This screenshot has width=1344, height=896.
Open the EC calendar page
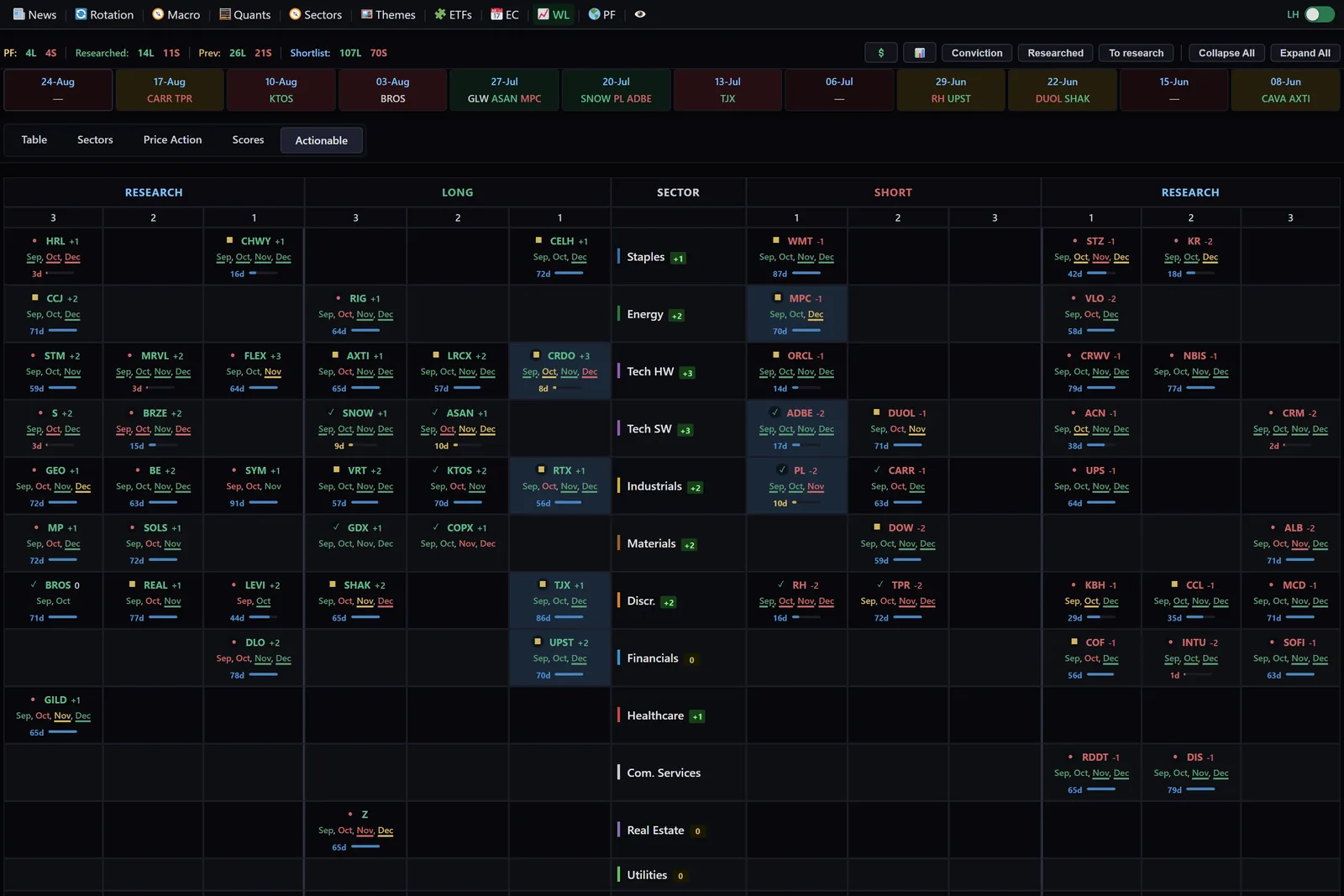tap(505, 14)
